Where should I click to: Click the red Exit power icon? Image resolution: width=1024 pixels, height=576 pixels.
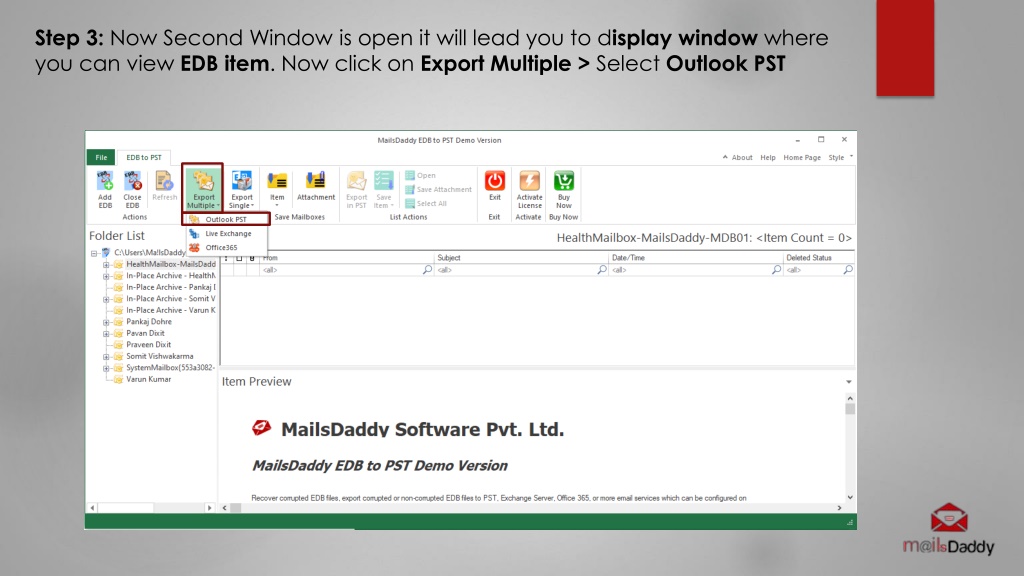click(x=494, y=181)
